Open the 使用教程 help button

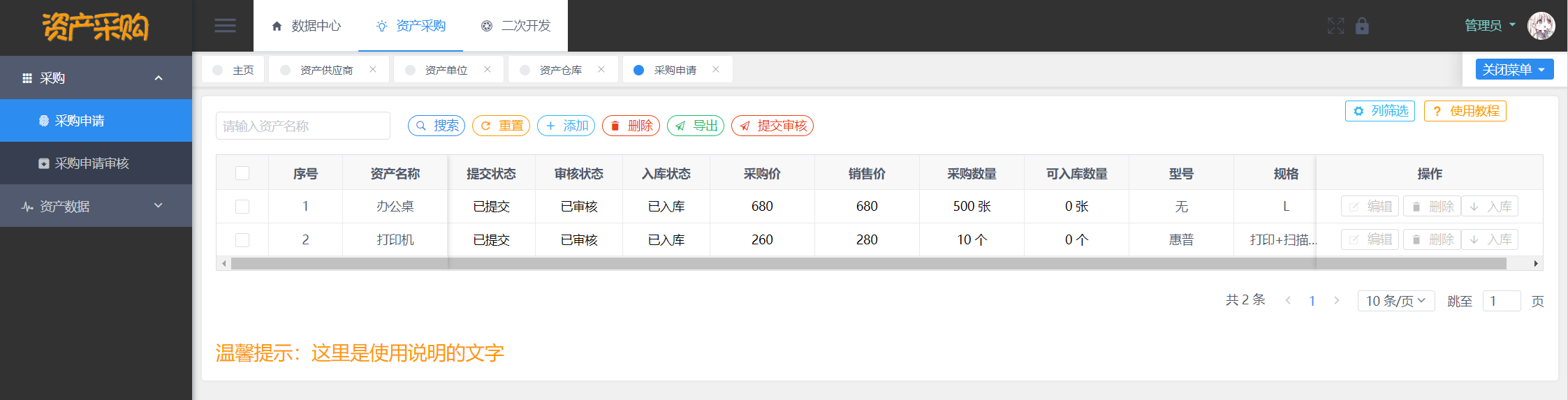tap(1465, 111)
